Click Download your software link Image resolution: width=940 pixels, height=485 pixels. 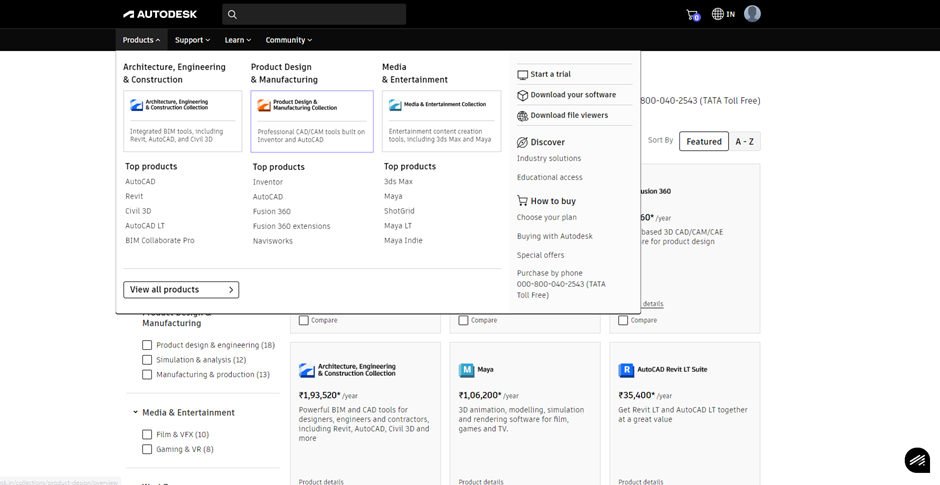(573, 95)
